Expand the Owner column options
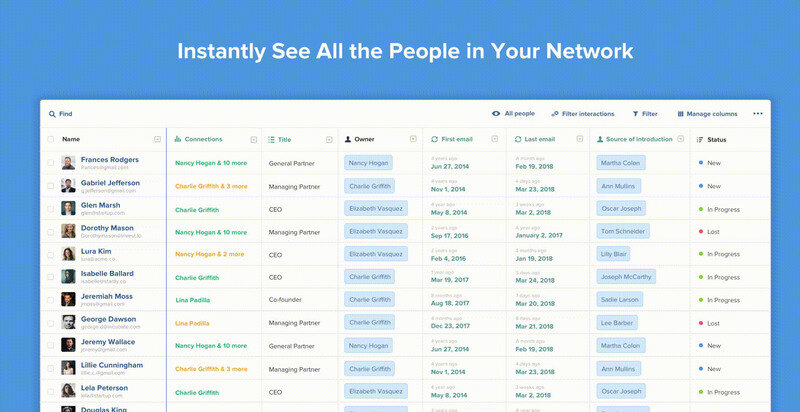The height and width of the screenshot is (412, 800). click(413, 139)
